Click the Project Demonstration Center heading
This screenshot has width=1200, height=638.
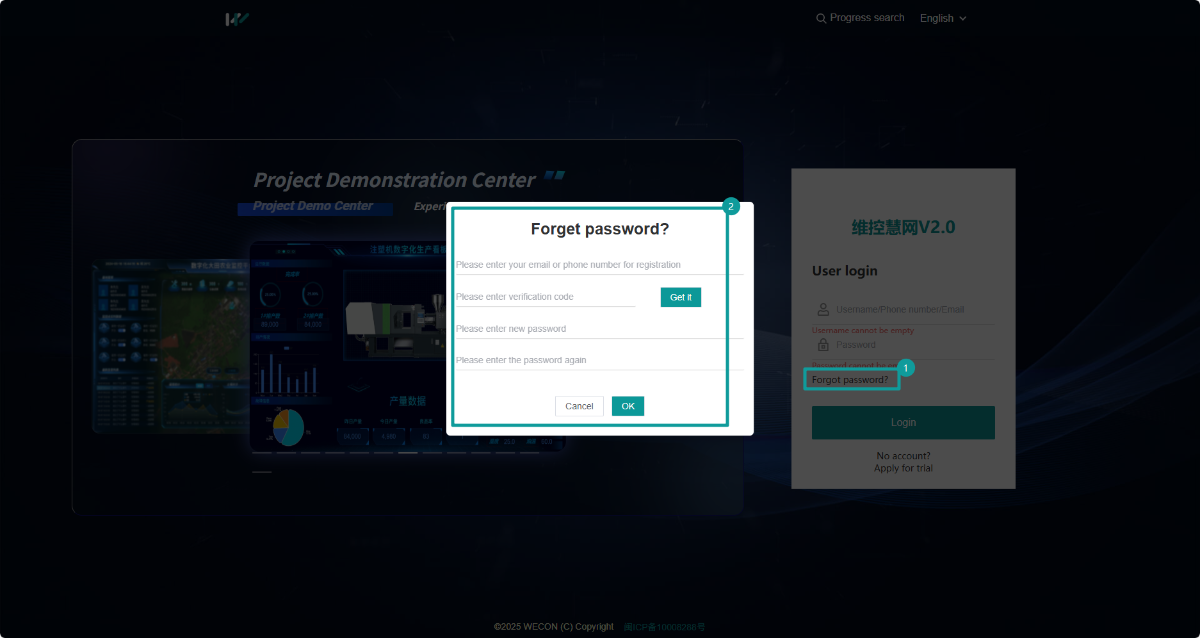click(x=395, y=180)
